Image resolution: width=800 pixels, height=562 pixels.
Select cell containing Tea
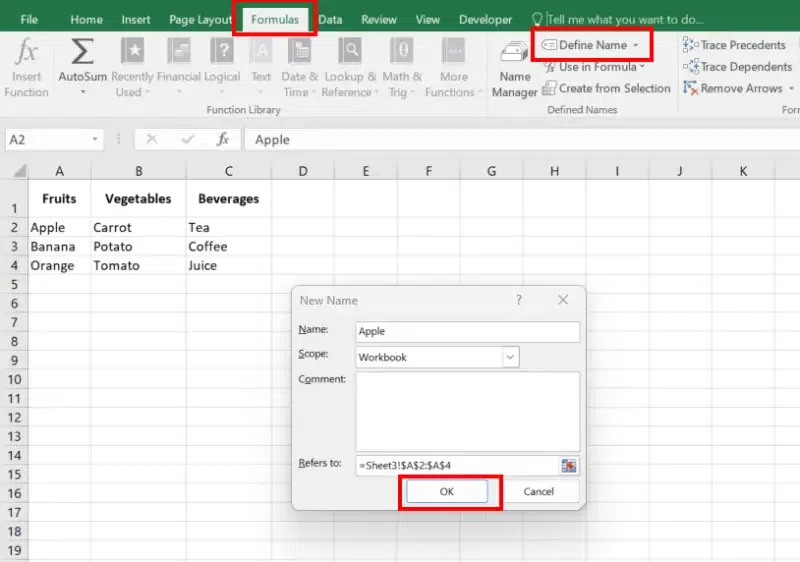click(x=229, y=227)
